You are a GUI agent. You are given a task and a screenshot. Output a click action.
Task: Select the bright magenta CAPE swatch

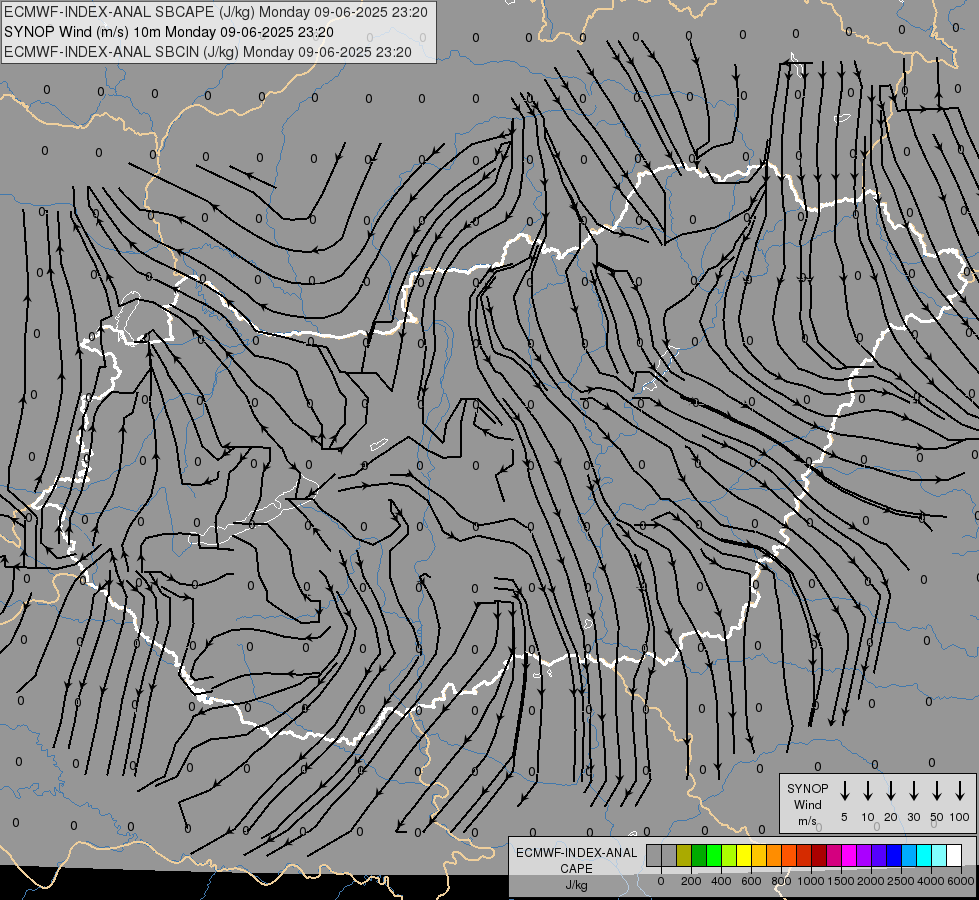click(x=849, y=855)
